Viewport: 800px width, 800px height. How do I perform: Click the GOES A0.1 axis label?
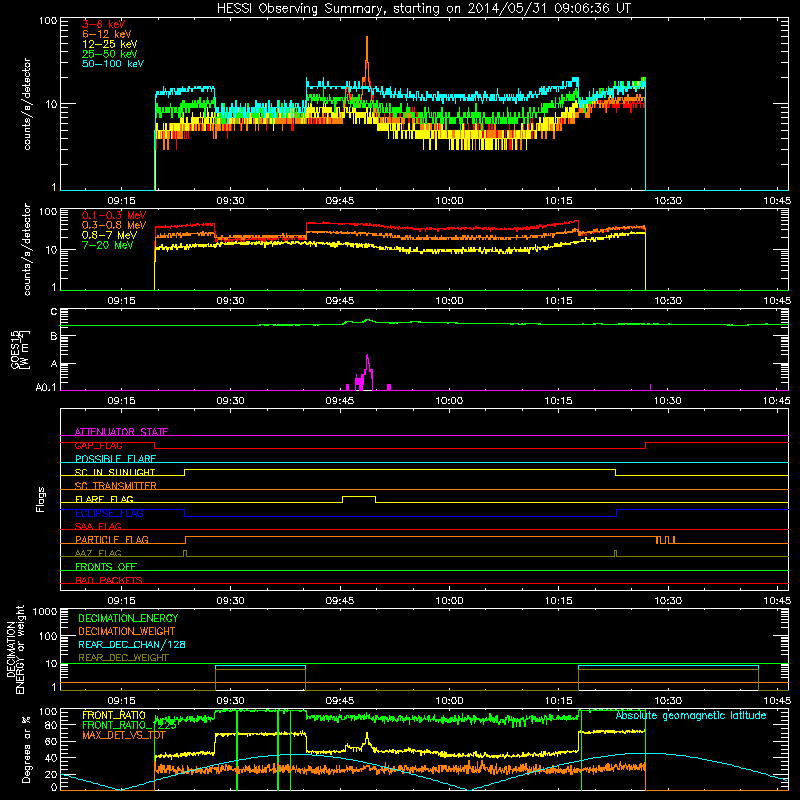pyautogui.click(x=46, y=388)
